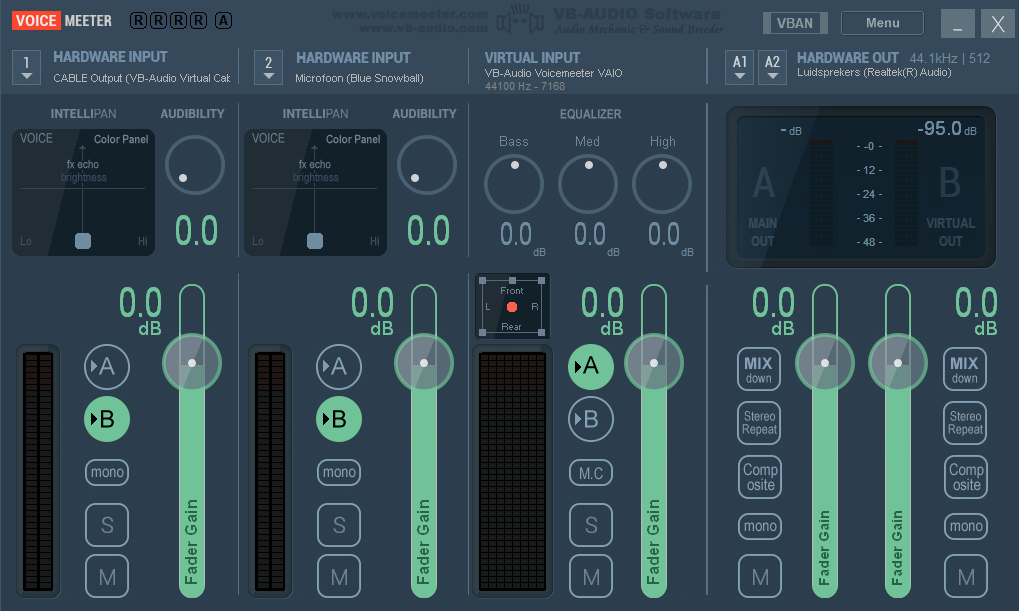Screen dimensions: 1019x611
Task: Click Virtual Input fader gain knob
Action: [654, 363]
